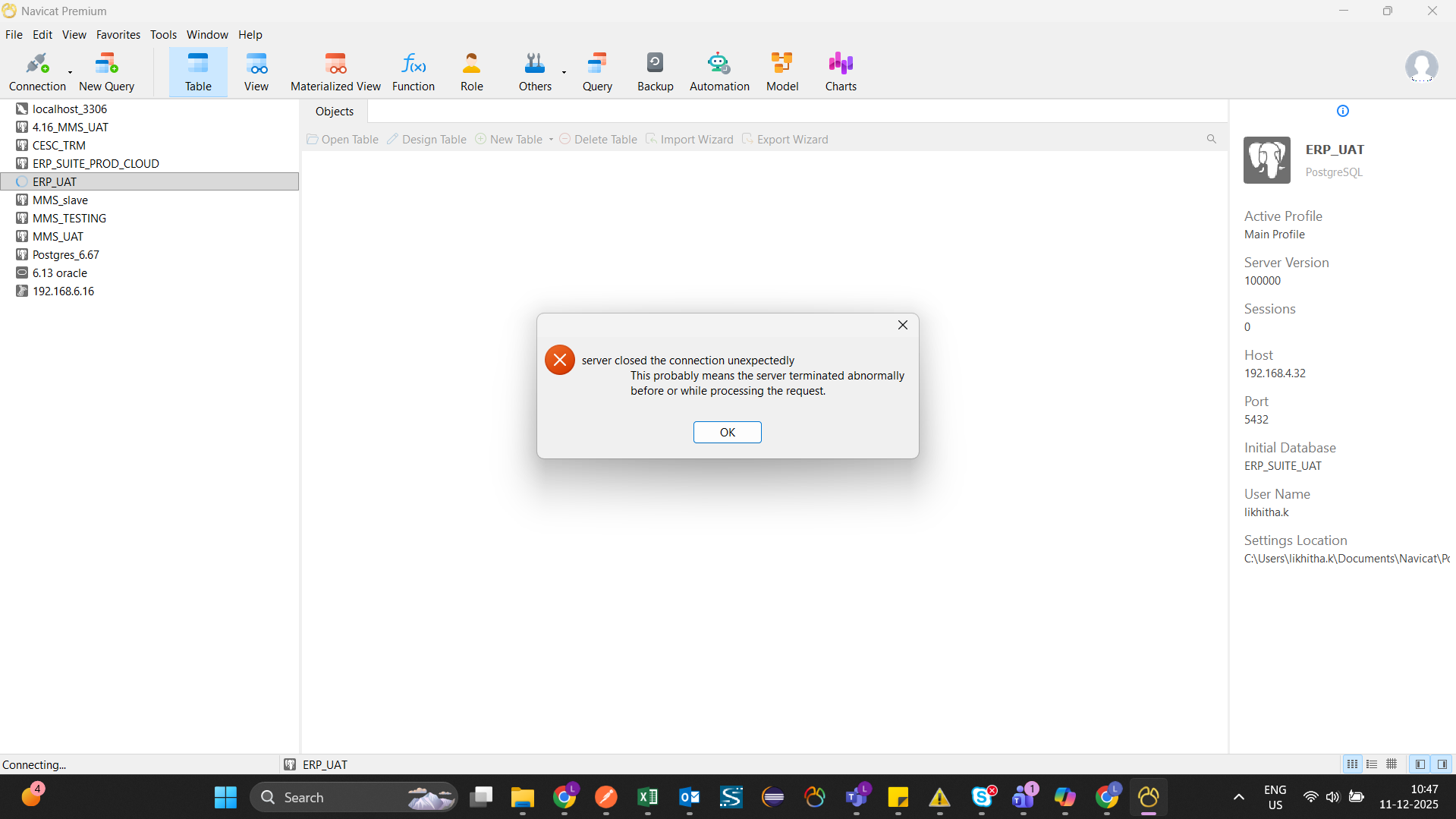Open the Charts toolbar section
Image resolution: width=1456 pixels, height=819 pixels.
(x=841, y=72)
